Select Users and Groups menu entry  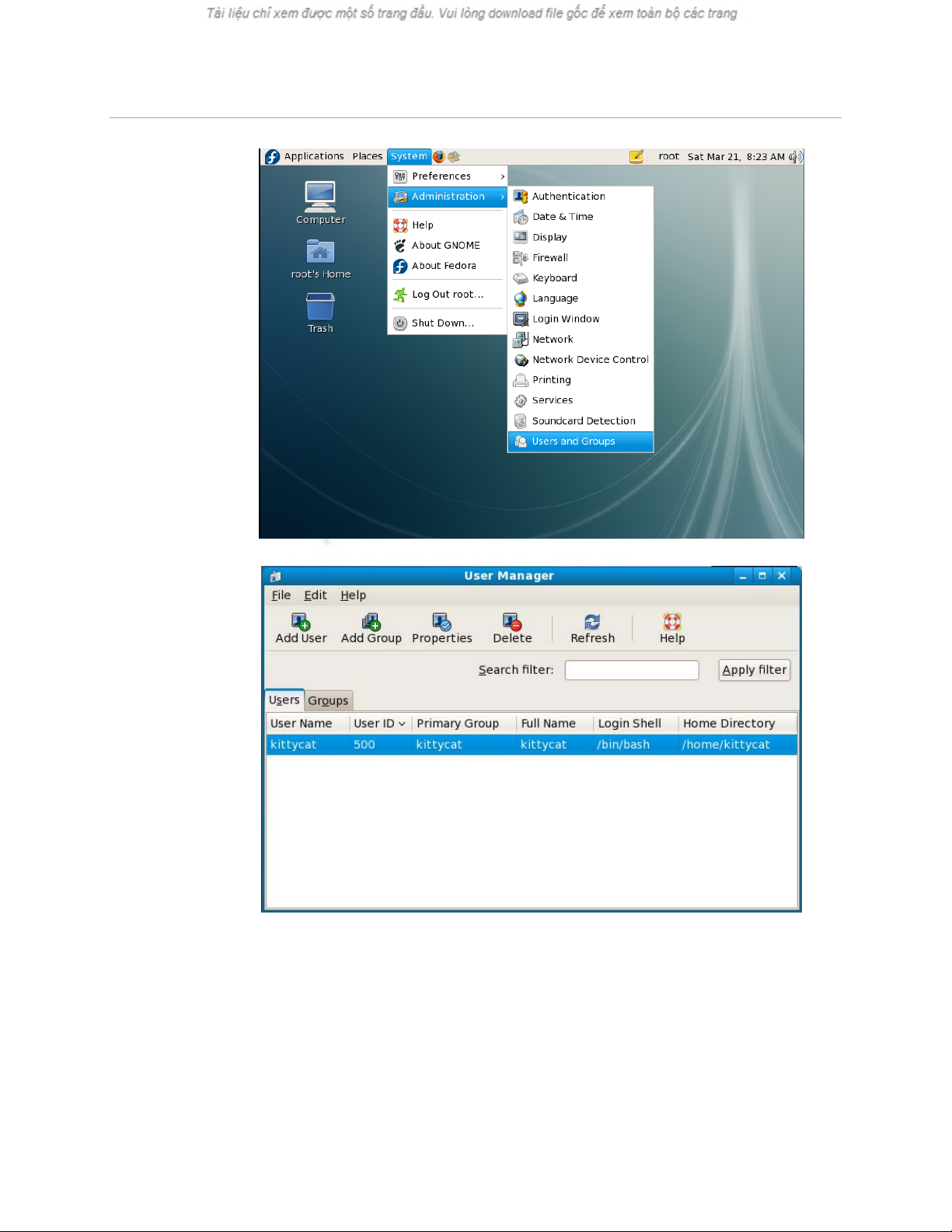[574, 441]
